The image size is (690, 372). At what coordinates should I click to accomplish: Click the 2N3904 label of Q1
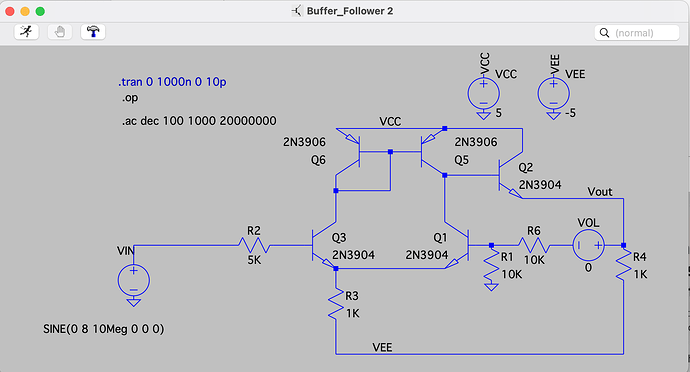click(x=427, y=255)
